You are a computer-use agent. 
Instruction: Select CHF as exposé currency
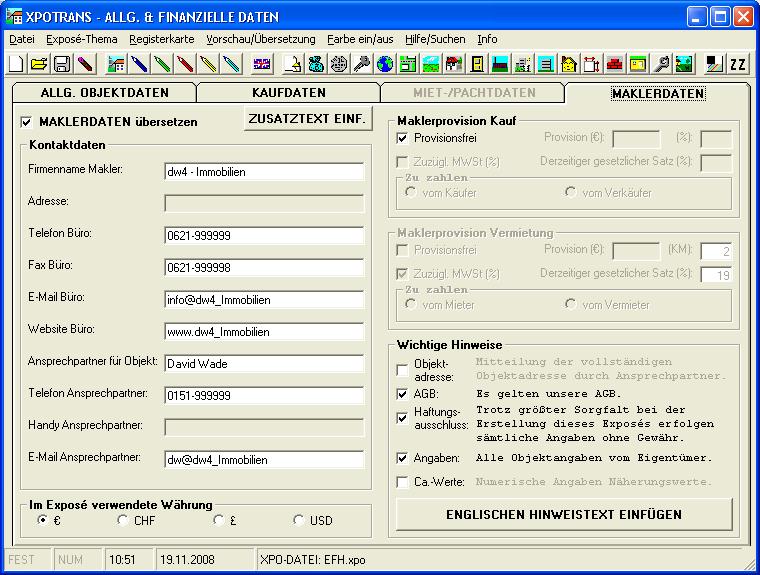[123, 520]
